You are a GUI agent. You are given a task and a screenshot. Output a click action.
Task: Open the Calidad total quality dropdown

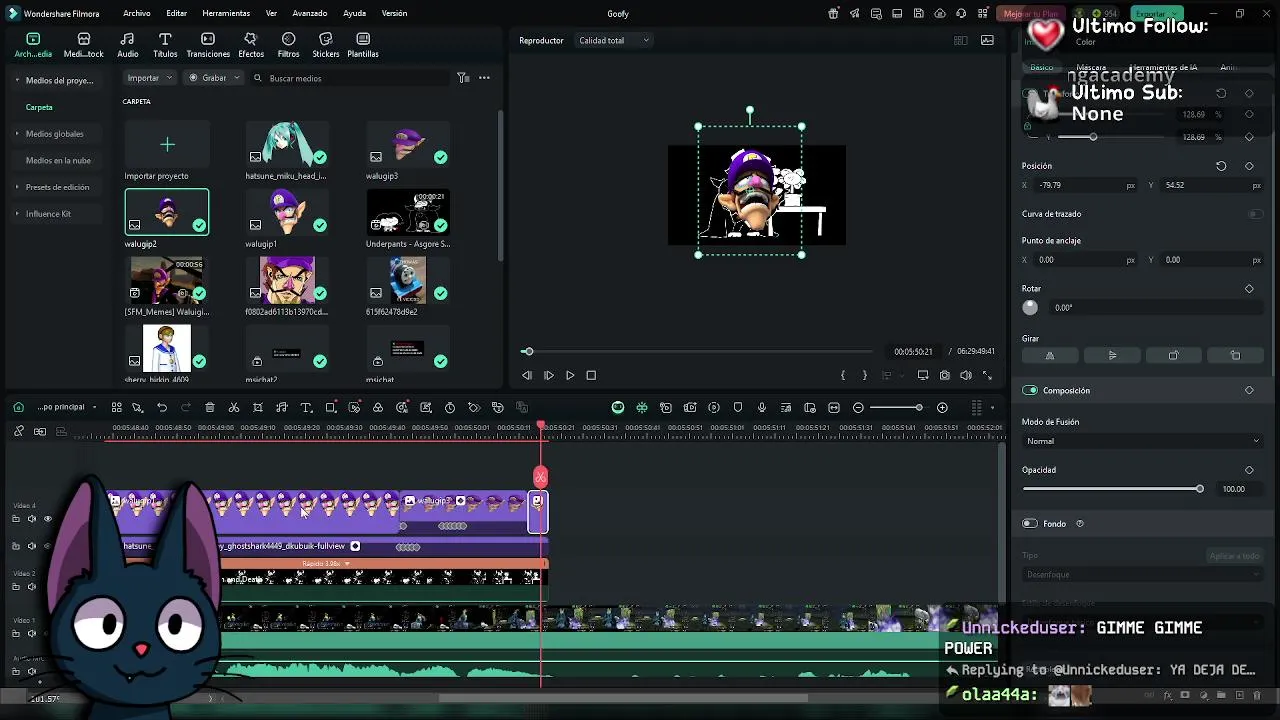[613, 41]
